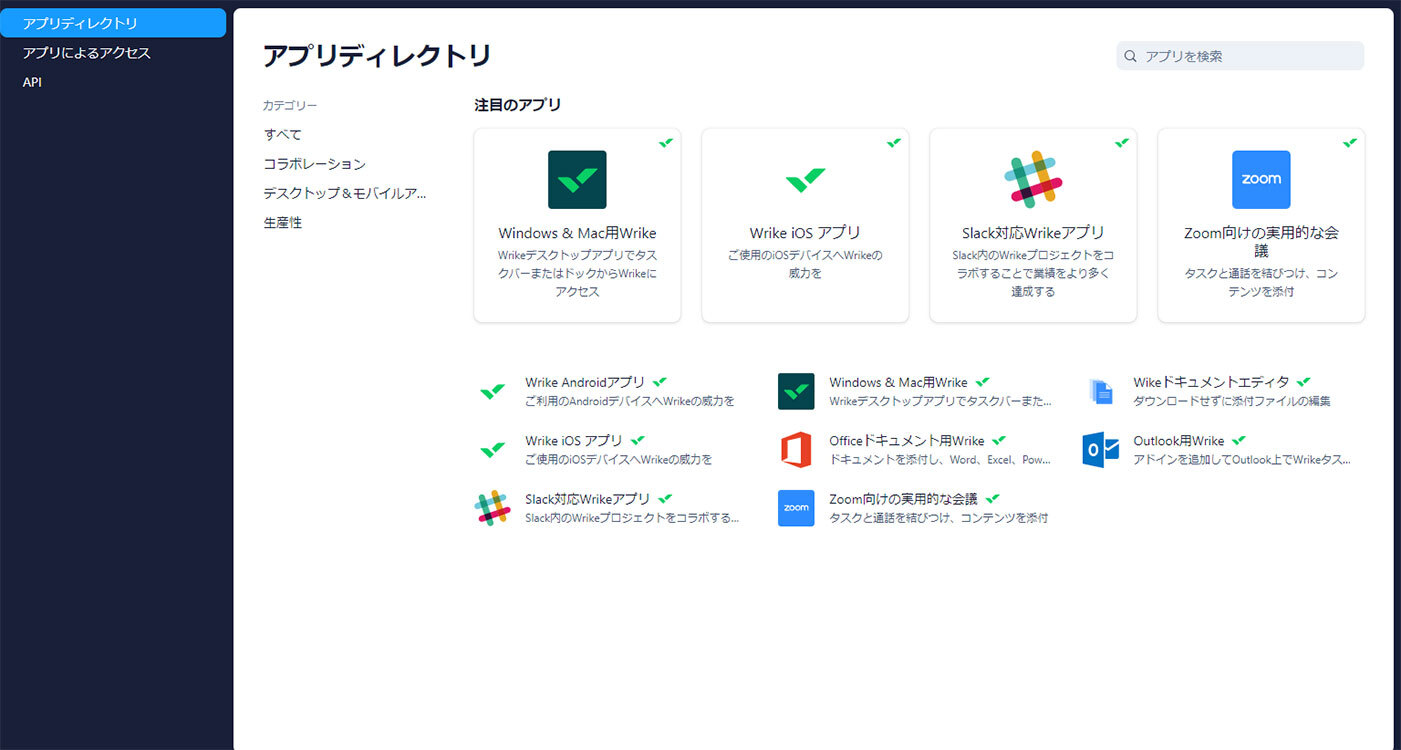Click the Office document app icon
1401x750 pixels.
[796, 450]
